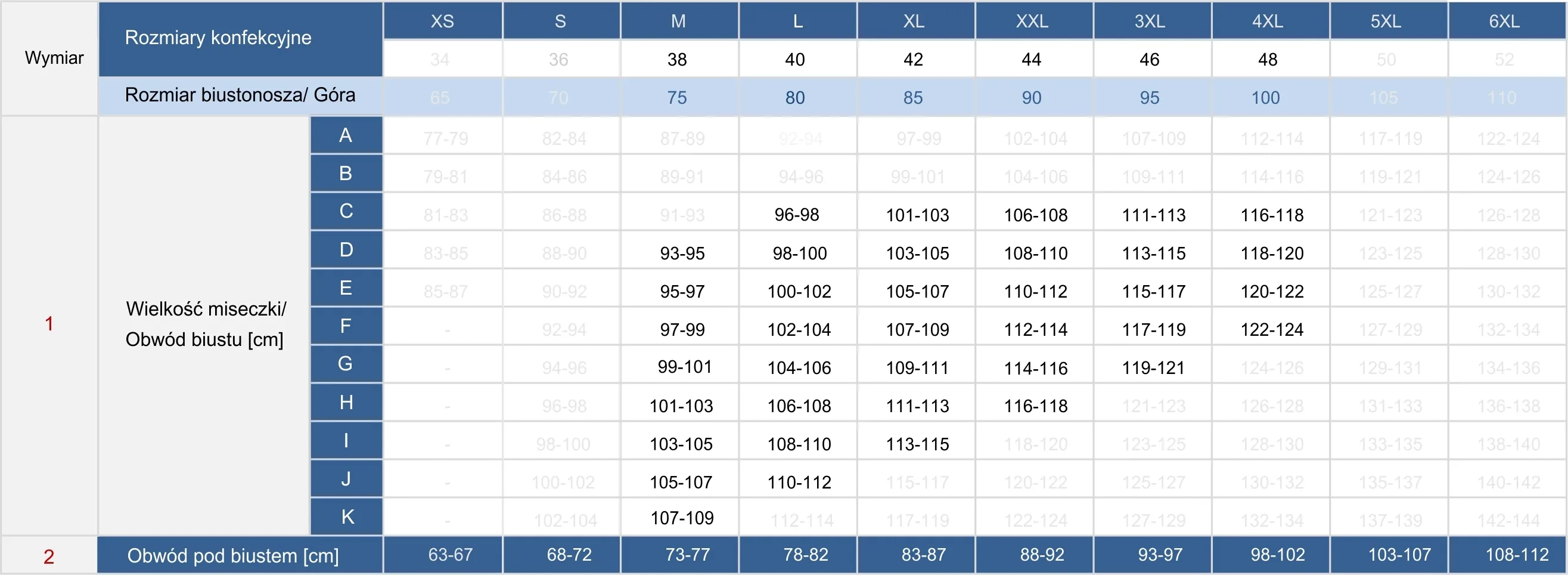The height and width of the screenshot is (575, 1568).
Task: Select the 108-112 underbust cell
Action: tap(1516, 555)
